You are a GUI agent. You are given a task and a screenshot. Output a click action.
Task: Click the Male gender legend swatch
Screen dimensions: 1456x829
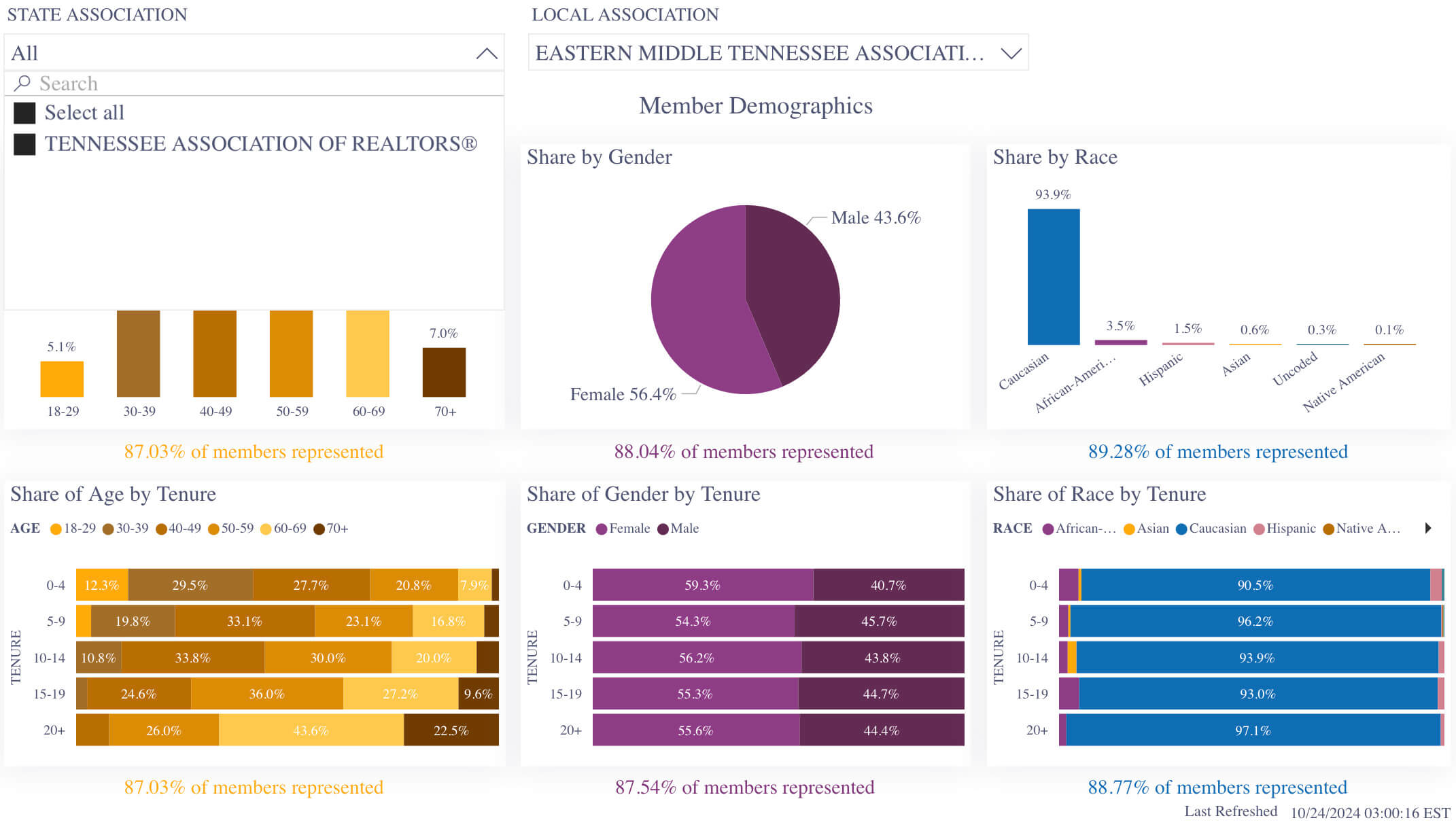tap(663, 529)
